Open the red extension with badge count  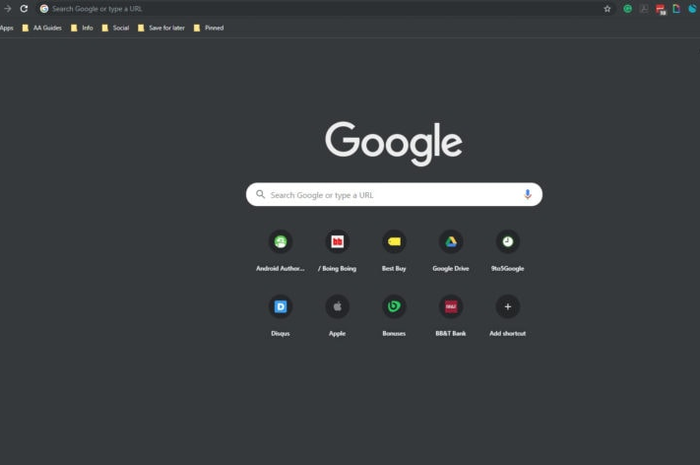pos(660,9)
